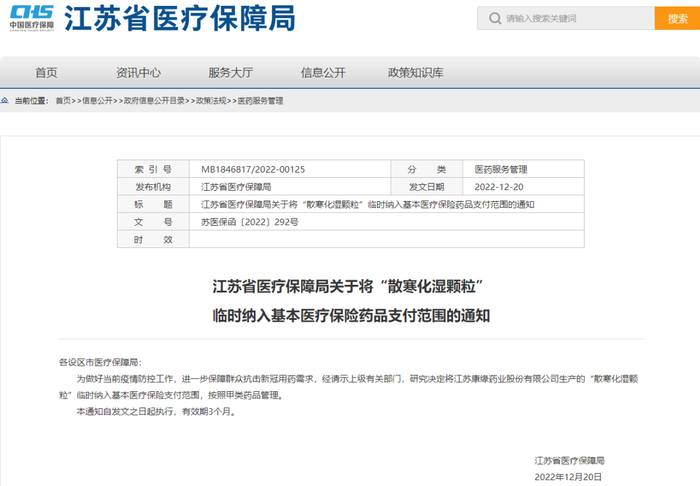Click the 医药服务管理 breadcrumb link
This screenshot has width=700, height=486.
pyautogui.click(x=260, y=101)
